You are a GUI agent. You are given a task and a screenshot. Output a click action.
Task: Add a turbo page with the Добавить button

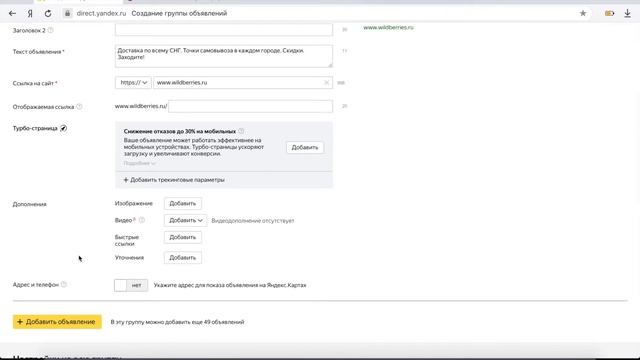pyautogui.click(x=304, y=147)
